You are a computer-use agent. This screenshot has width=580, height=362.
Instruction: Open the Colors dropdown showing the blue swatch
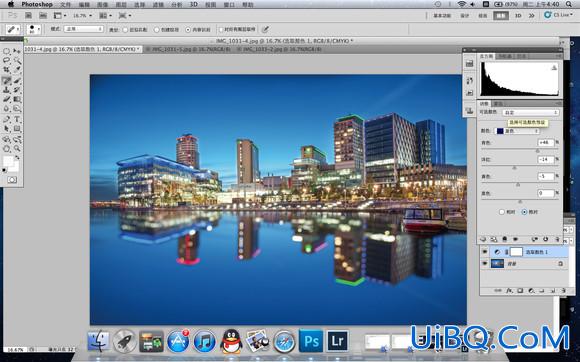pos(517,131)
